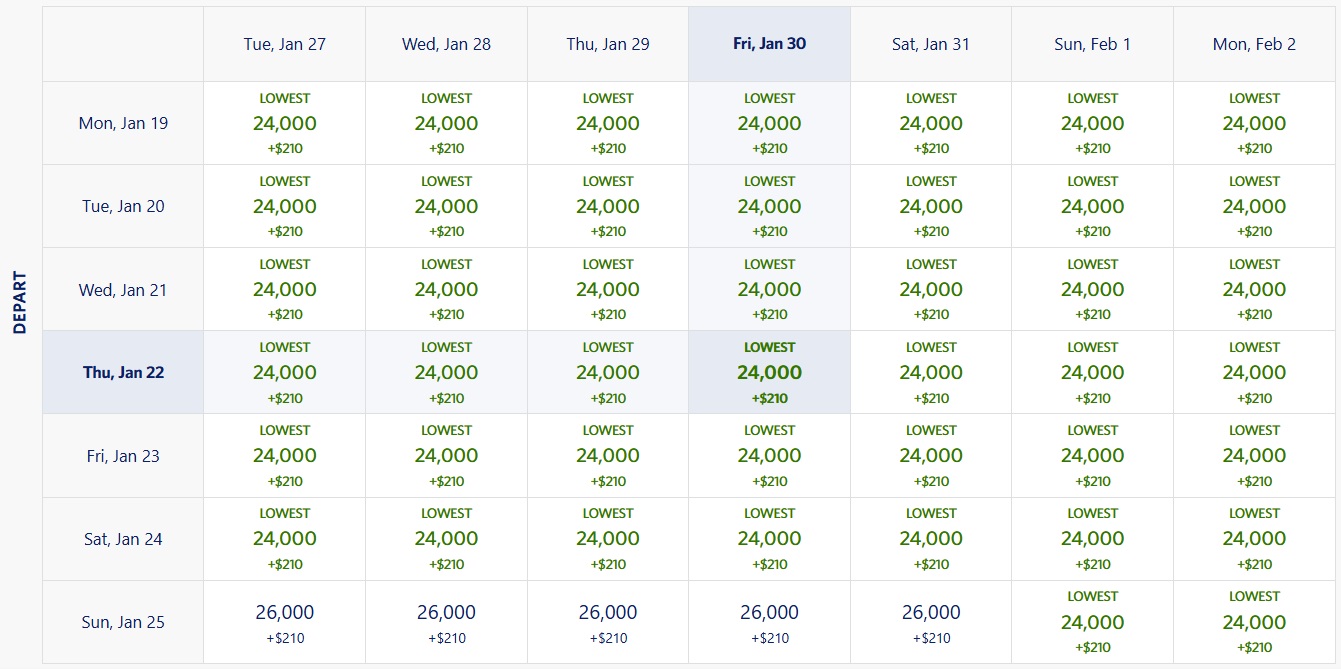Click the 24,000 fare for Tue Jan 20 and Sat Jan 31

930,205
